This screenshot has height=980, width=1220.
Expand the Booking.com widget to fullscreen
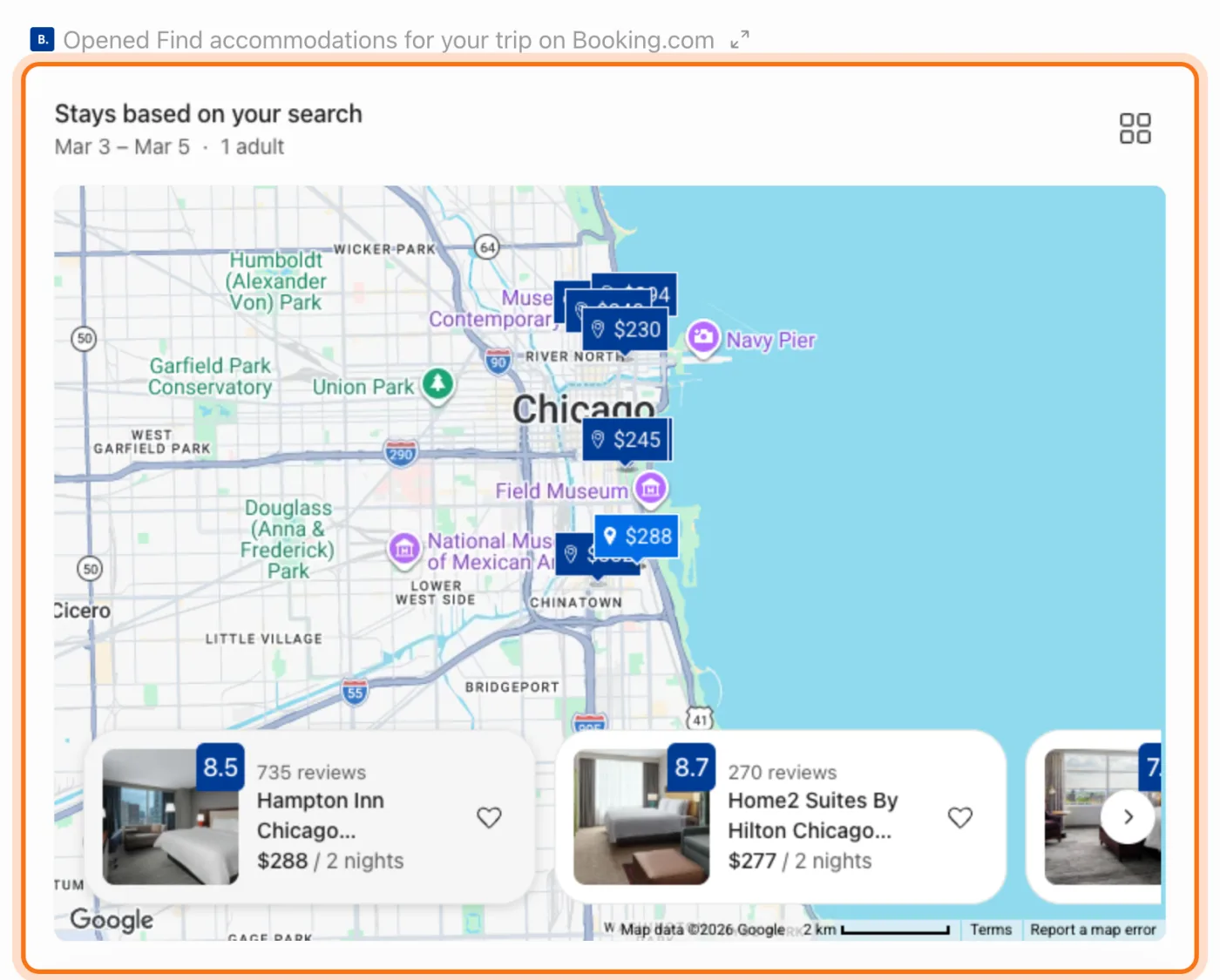740,40
